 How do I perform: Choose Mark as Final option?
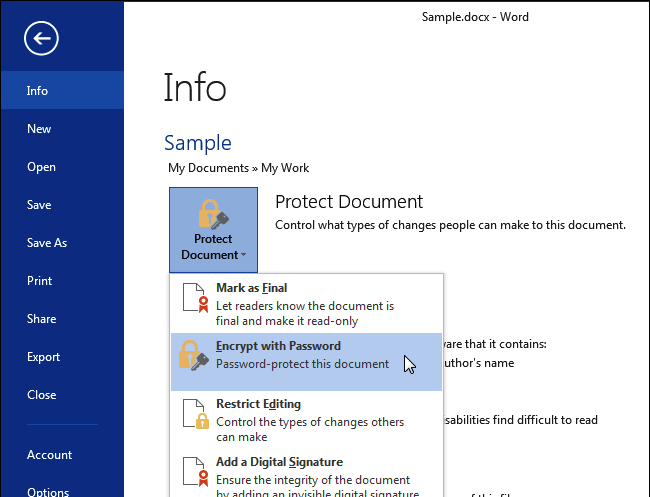click(307, 304)
